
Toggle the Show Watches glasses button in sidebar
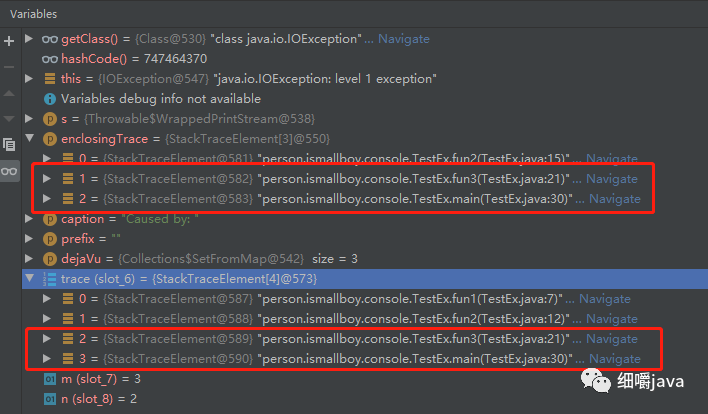10,171
